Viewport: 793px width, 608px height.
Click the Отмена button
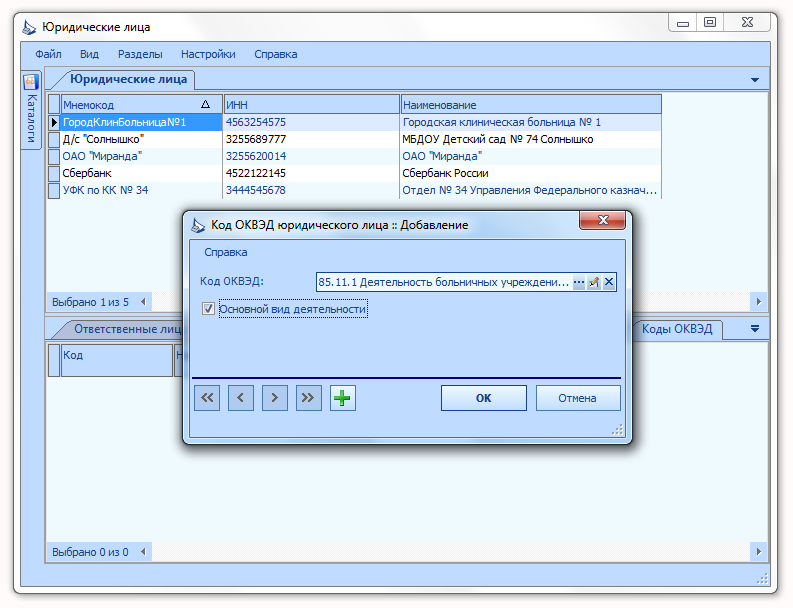[578, 398]
